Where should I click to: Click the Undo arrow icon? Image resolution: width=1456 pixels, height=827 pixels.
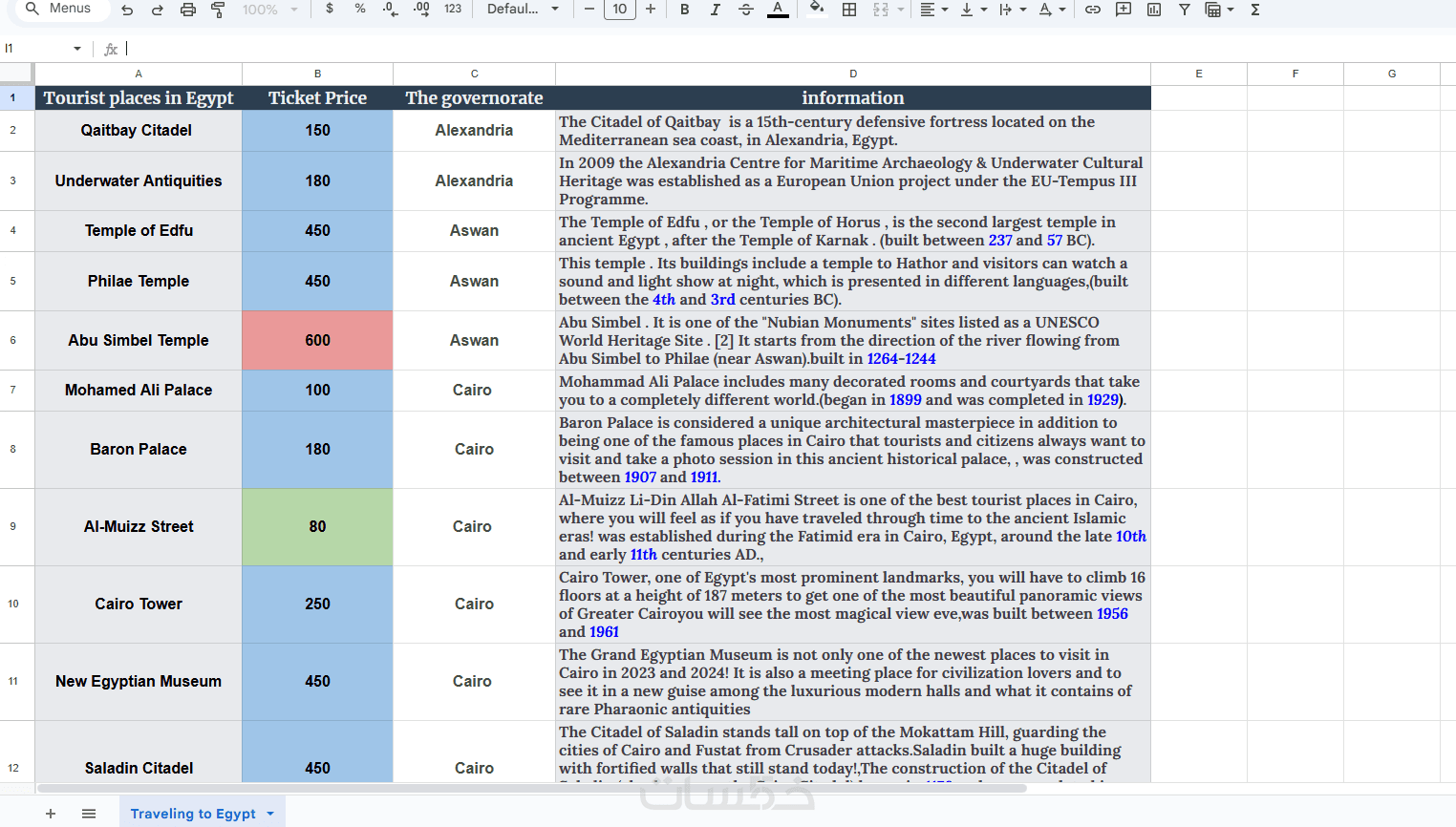[x=127, y=10]
